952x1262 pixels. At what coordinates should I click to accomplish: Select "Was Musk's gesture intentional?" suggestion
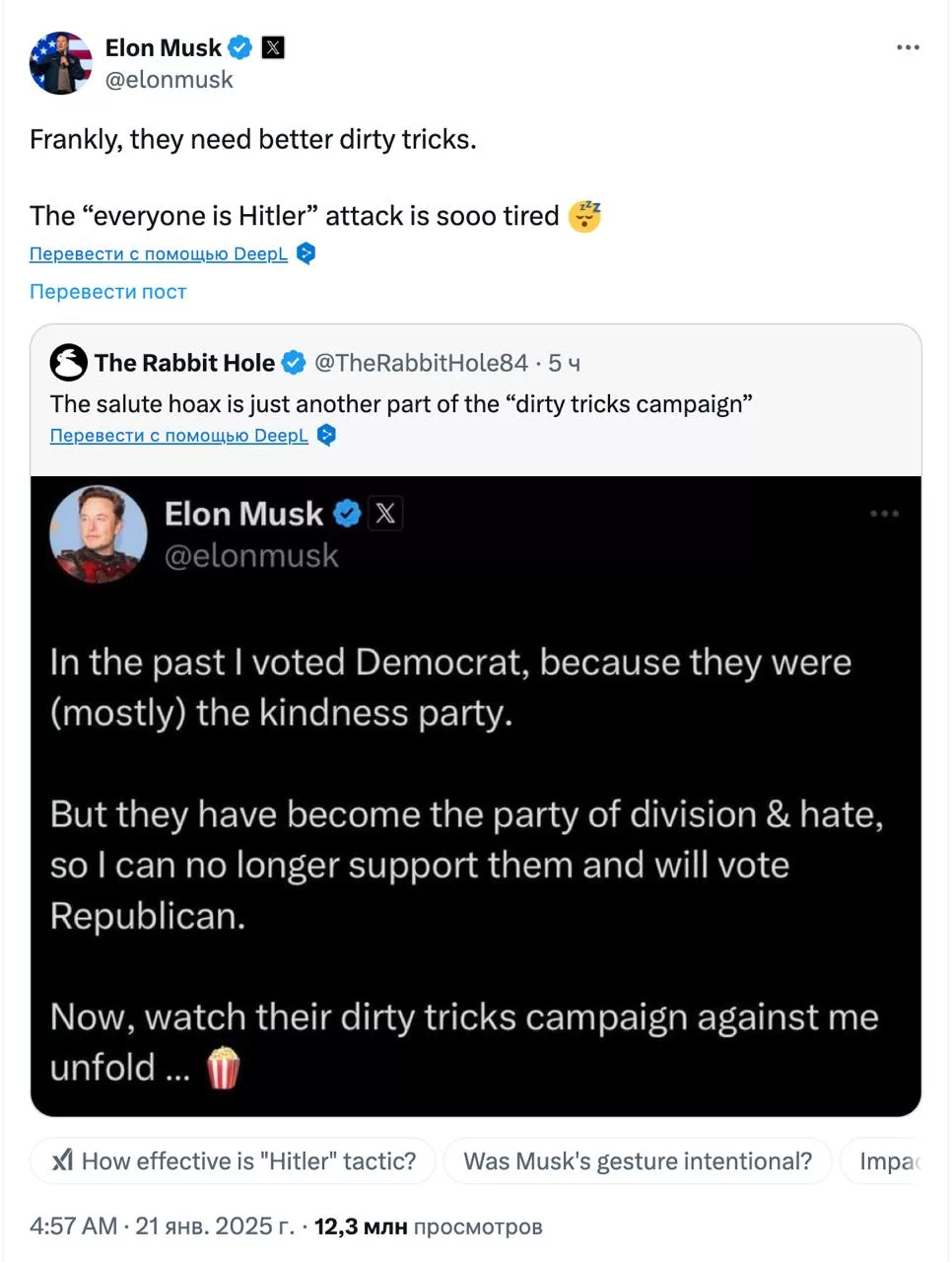[x=638, y=1160]
